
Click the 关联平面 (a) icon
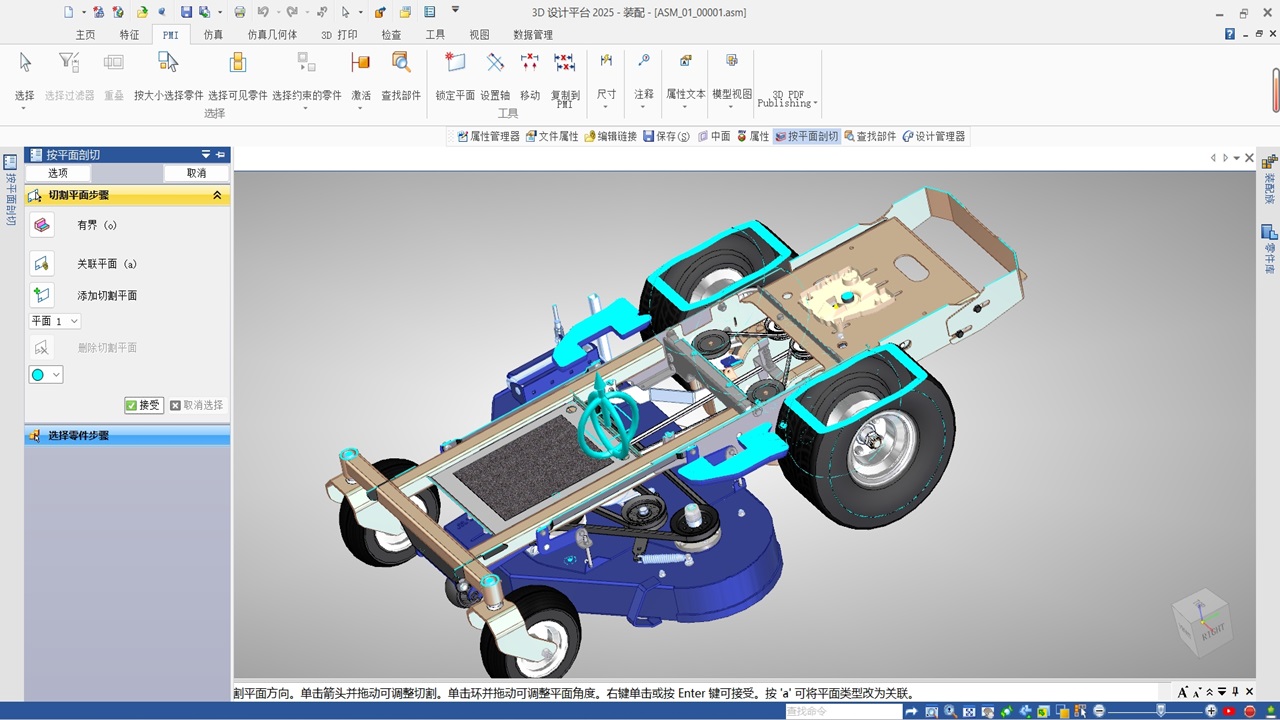(41, 264)
